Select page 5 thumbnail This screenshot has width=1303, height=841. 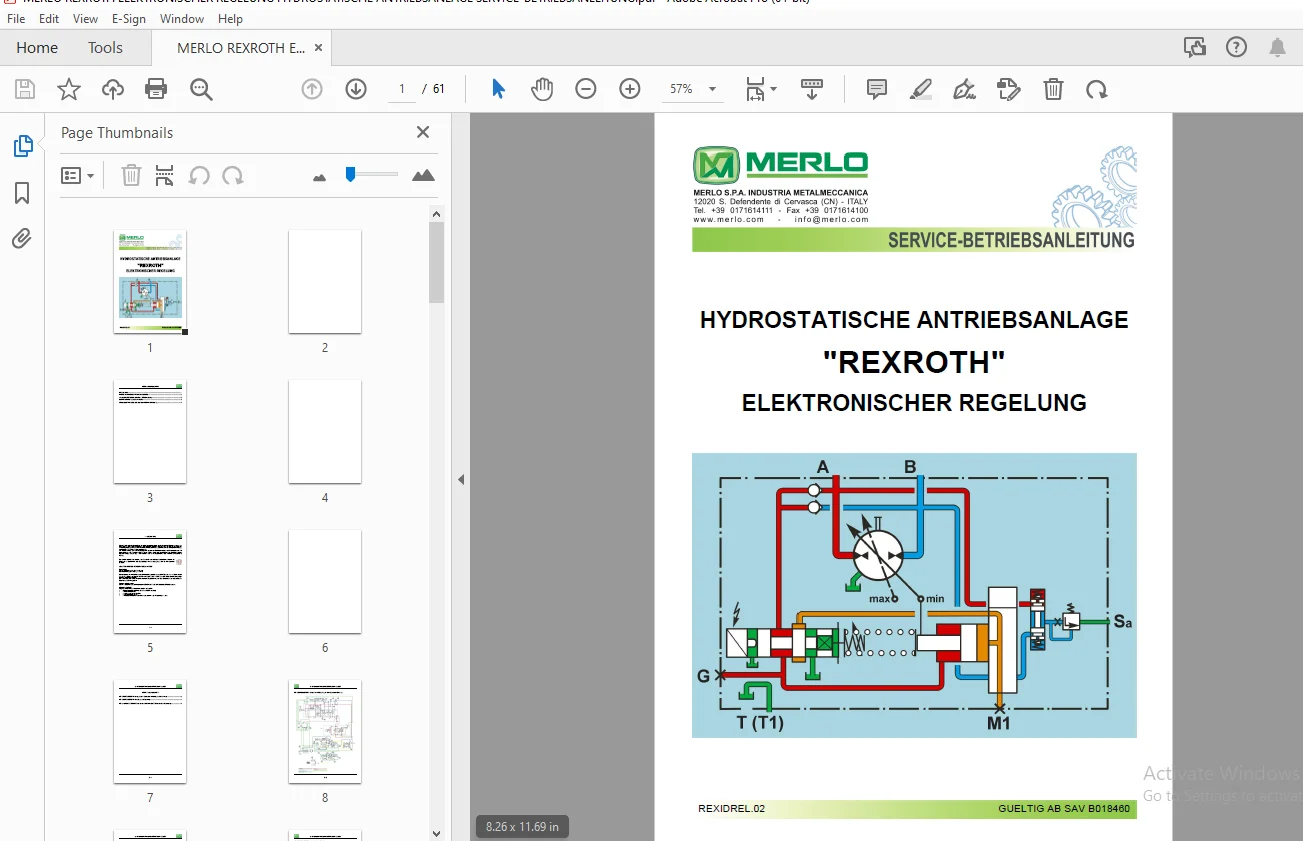tap(150, 582)
